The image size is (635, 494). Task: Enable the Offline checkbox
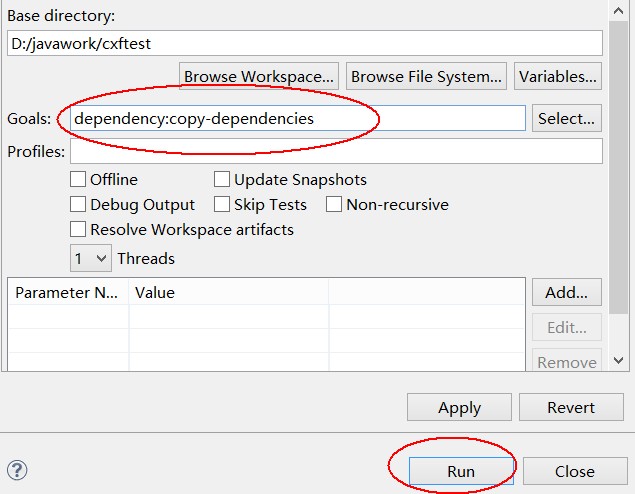coord(78,180)
